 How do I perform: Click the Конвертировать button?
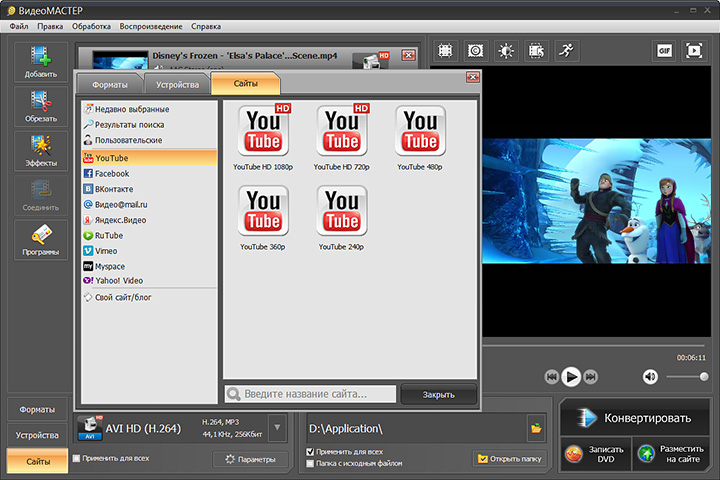click(636, 418)
